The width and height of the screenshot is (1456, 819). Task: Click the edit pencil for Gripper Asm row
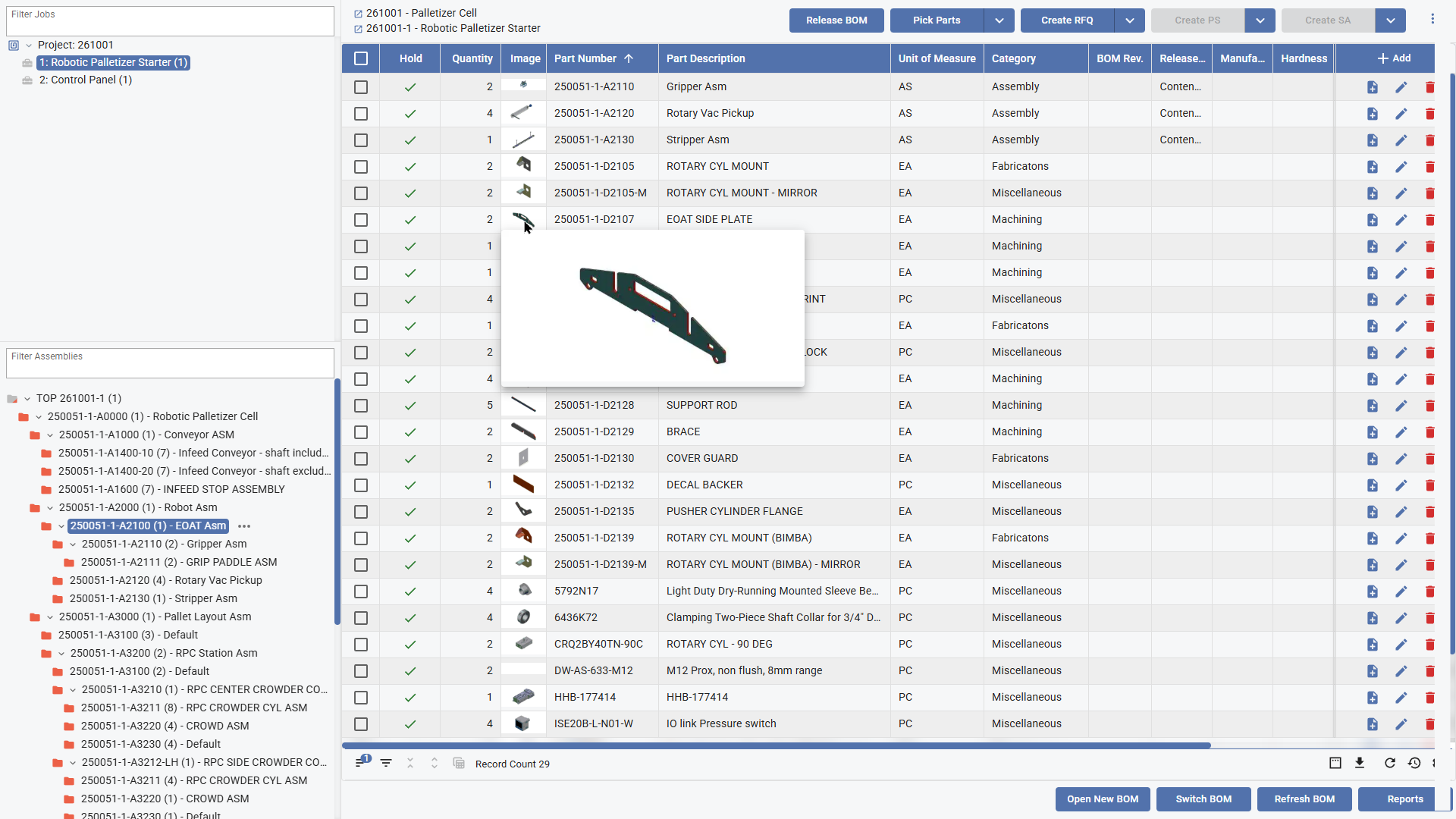[x=1401, y=87]
